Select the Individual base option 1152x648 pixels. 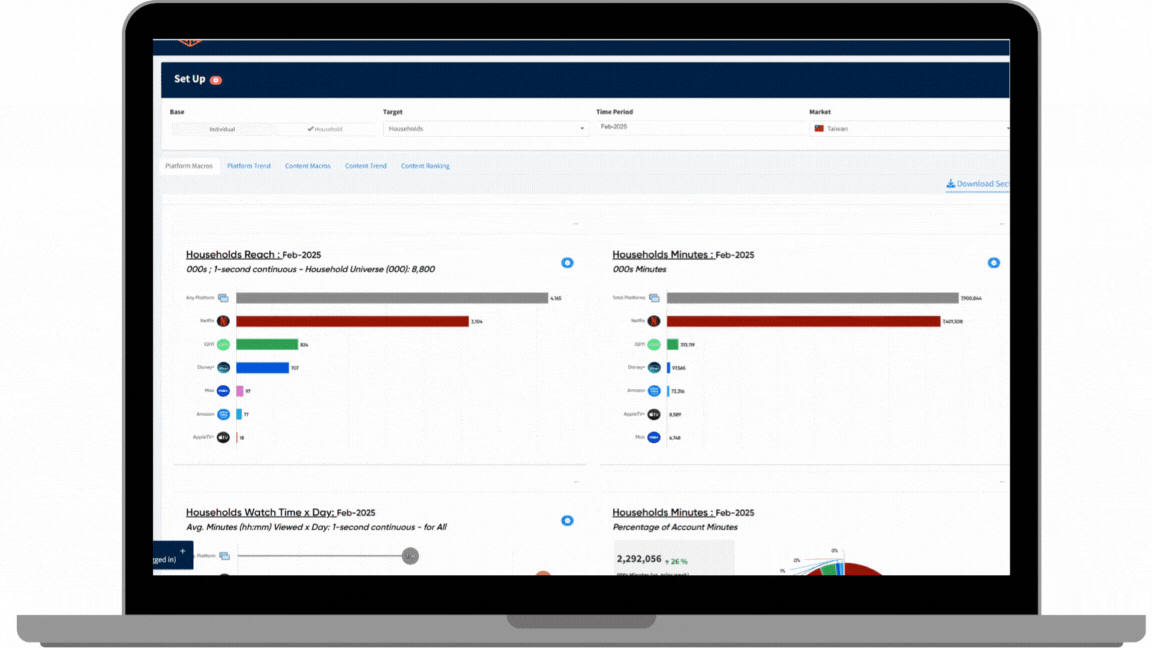(x=222, y=129)
